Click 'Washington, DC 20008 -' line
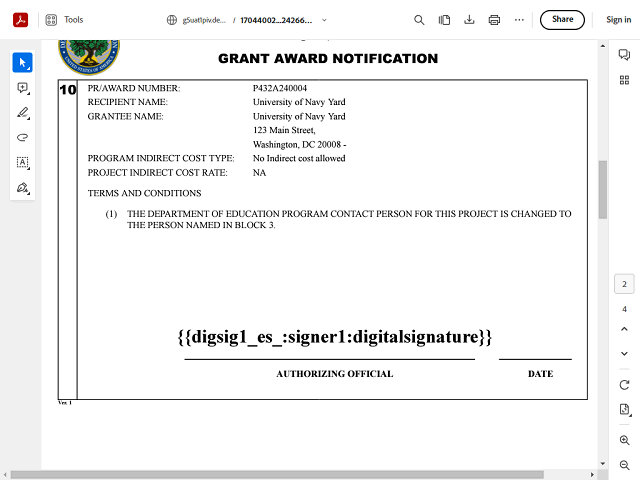This screenshot has width=640, height=480. [x=299, y=144]
